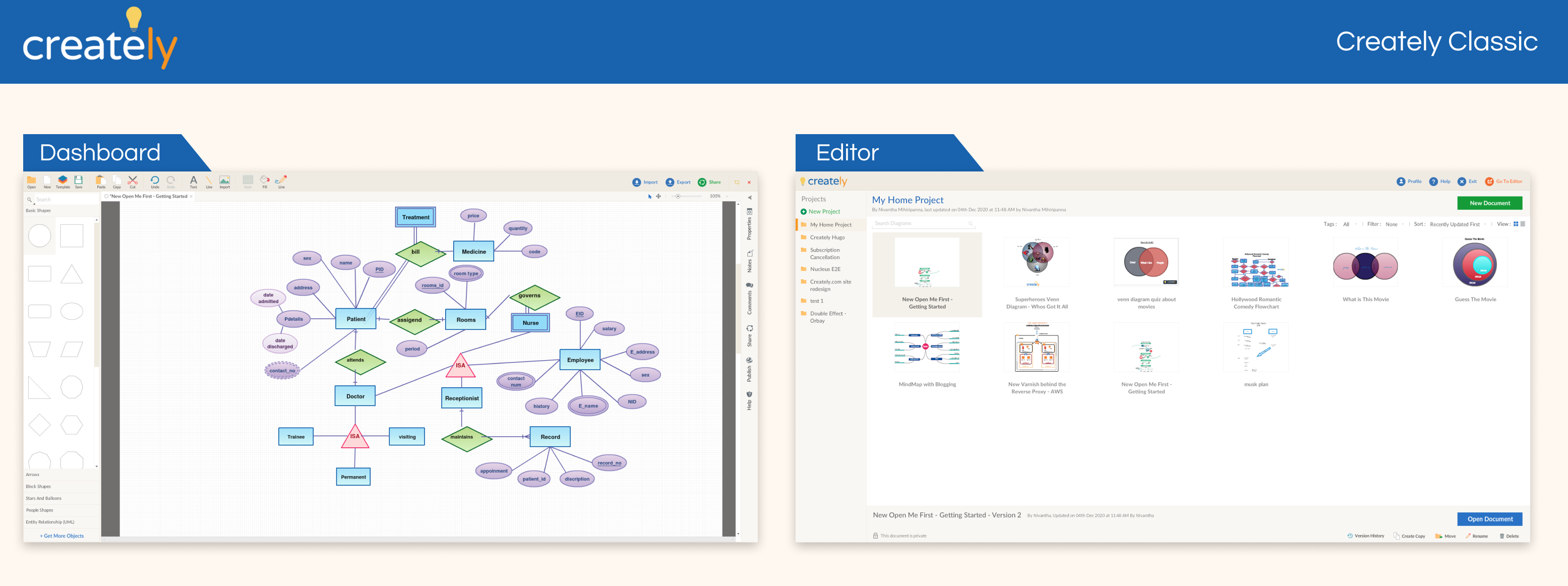Screen dimensions: 1568x586
Task: Click the Go To Editor icon
Action: pos(1489,182)
